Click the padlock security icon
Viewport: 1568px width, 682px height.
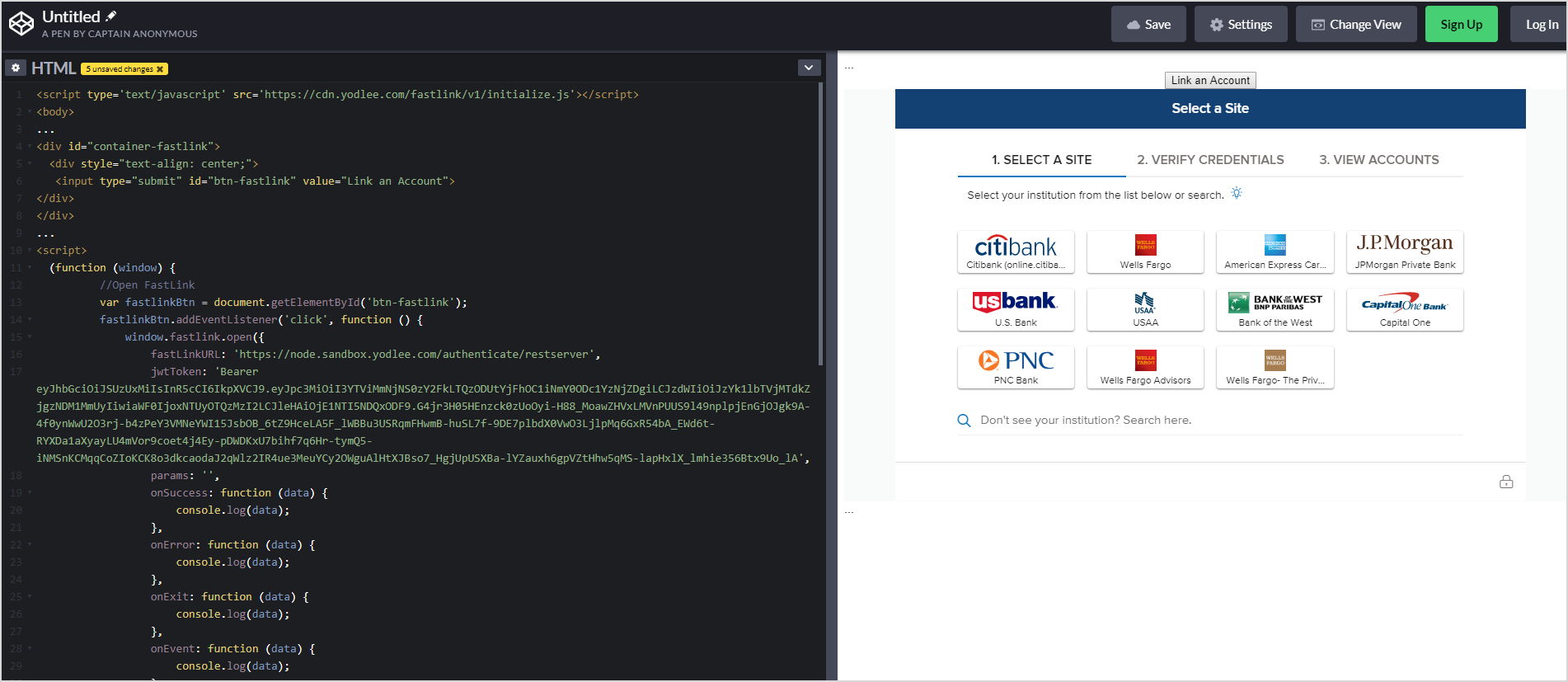[x=1506, y=482]
